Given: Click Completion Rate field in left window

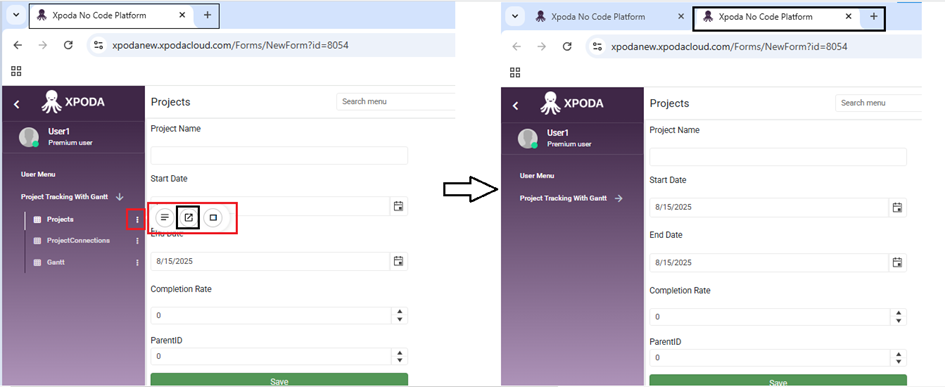Looking at the screenshot, I should (271, 315).
